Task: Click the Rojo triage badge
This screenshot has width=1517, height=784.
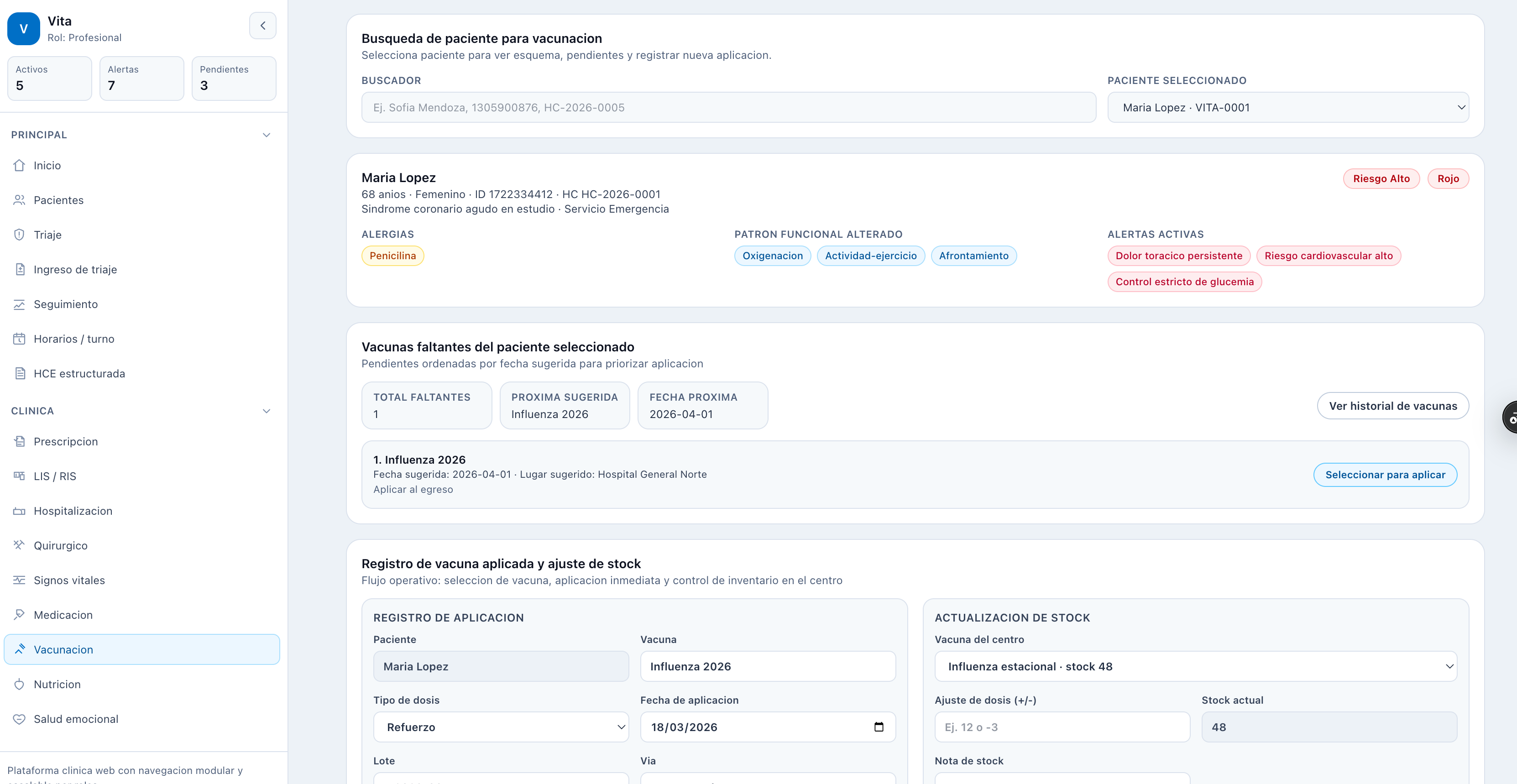Action: 1448,179
